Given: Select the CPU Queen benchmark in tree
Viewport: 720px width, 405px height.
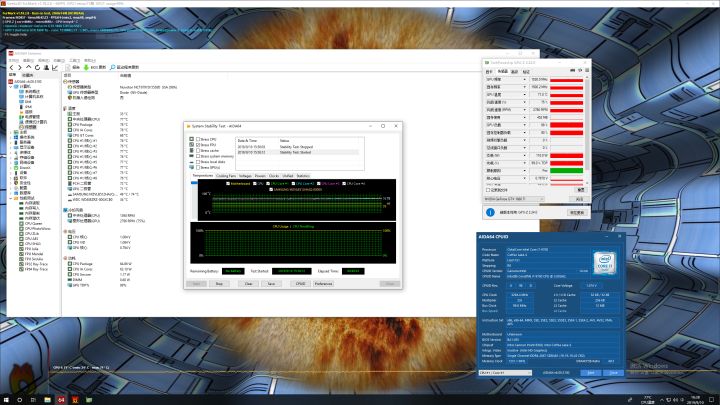Looking at the screenshot, I should pos(33,224).
